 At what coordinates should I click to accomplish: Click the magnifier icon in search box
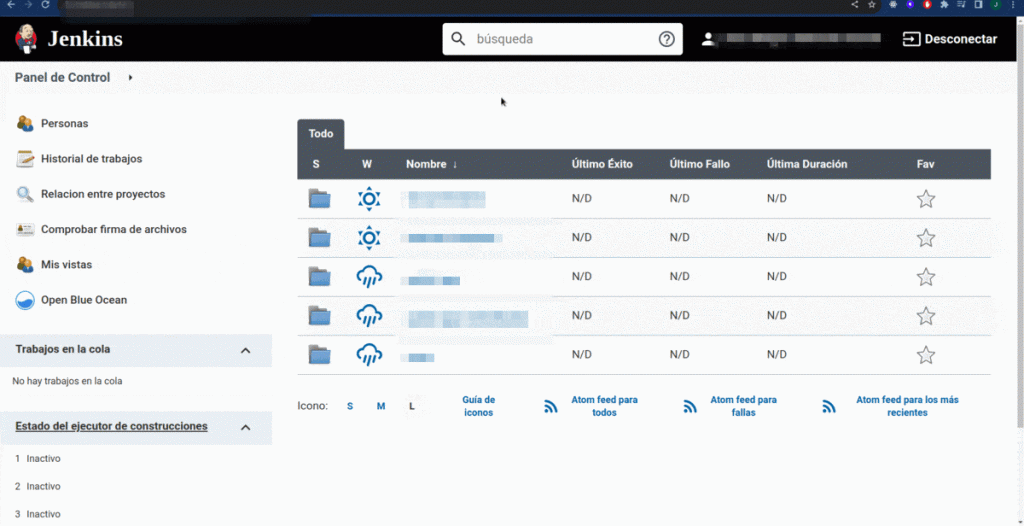pos(459,39)
